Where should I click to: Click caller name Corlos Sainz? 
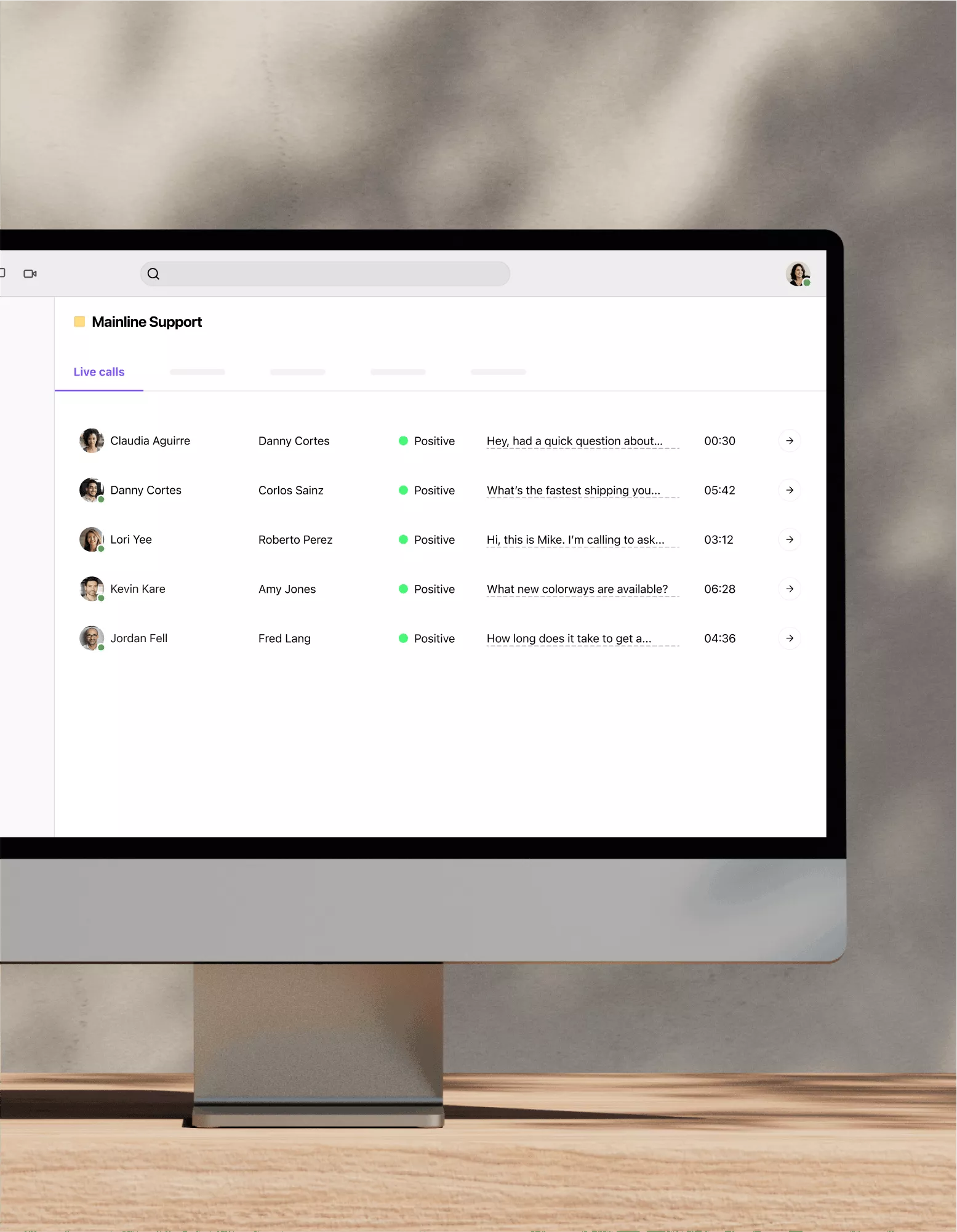point(291,490)
